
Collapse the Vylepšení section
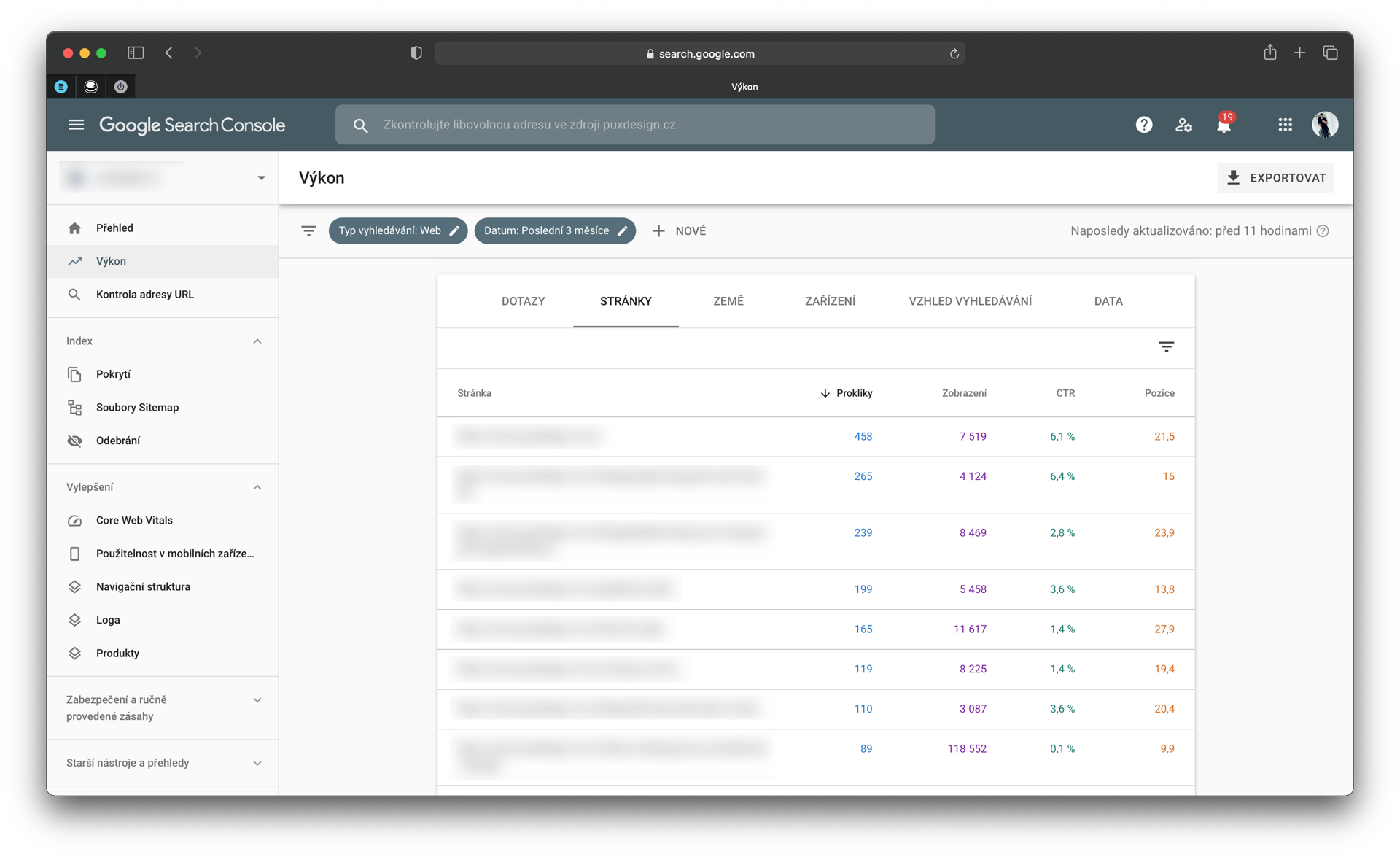coord(257,487)
